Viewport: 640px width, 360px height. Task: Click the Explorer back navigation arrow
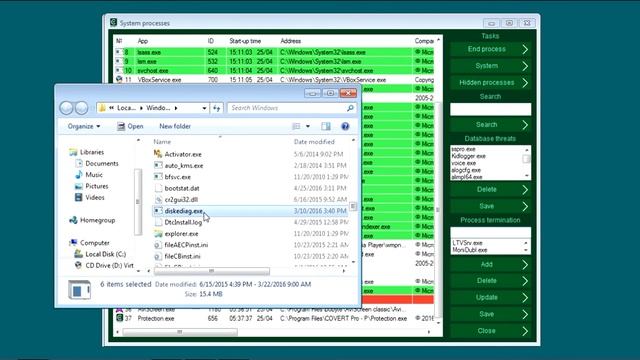pyautogui.click(x=66, y=108)
